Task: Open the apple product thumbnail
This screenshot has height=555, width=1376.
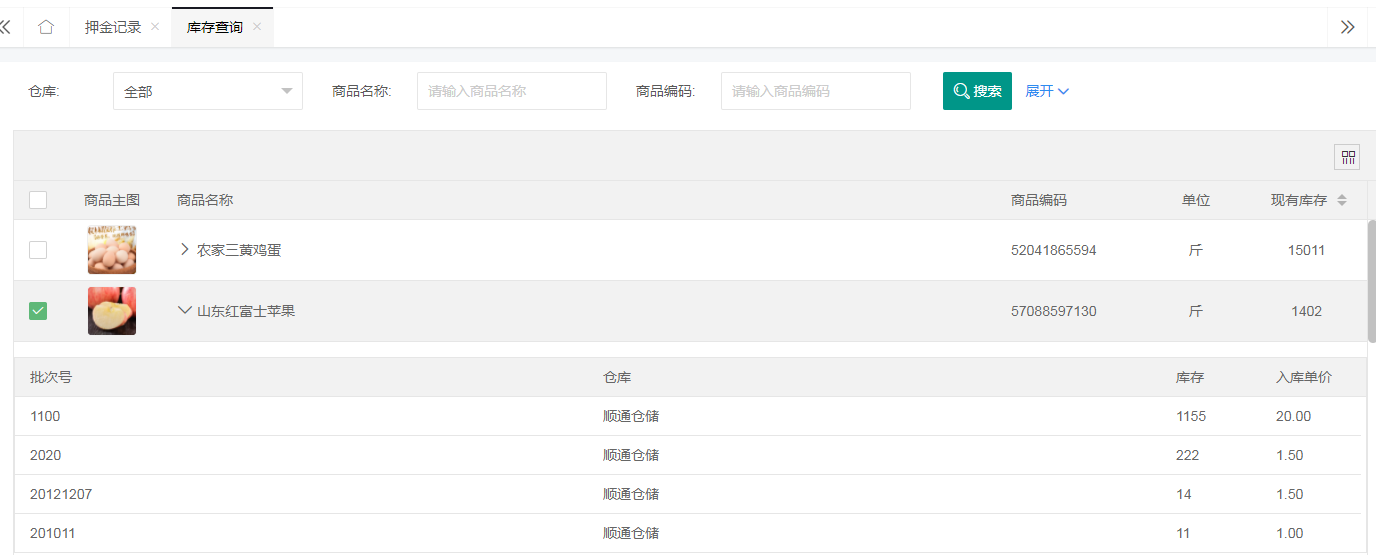Action: point(112,311)
